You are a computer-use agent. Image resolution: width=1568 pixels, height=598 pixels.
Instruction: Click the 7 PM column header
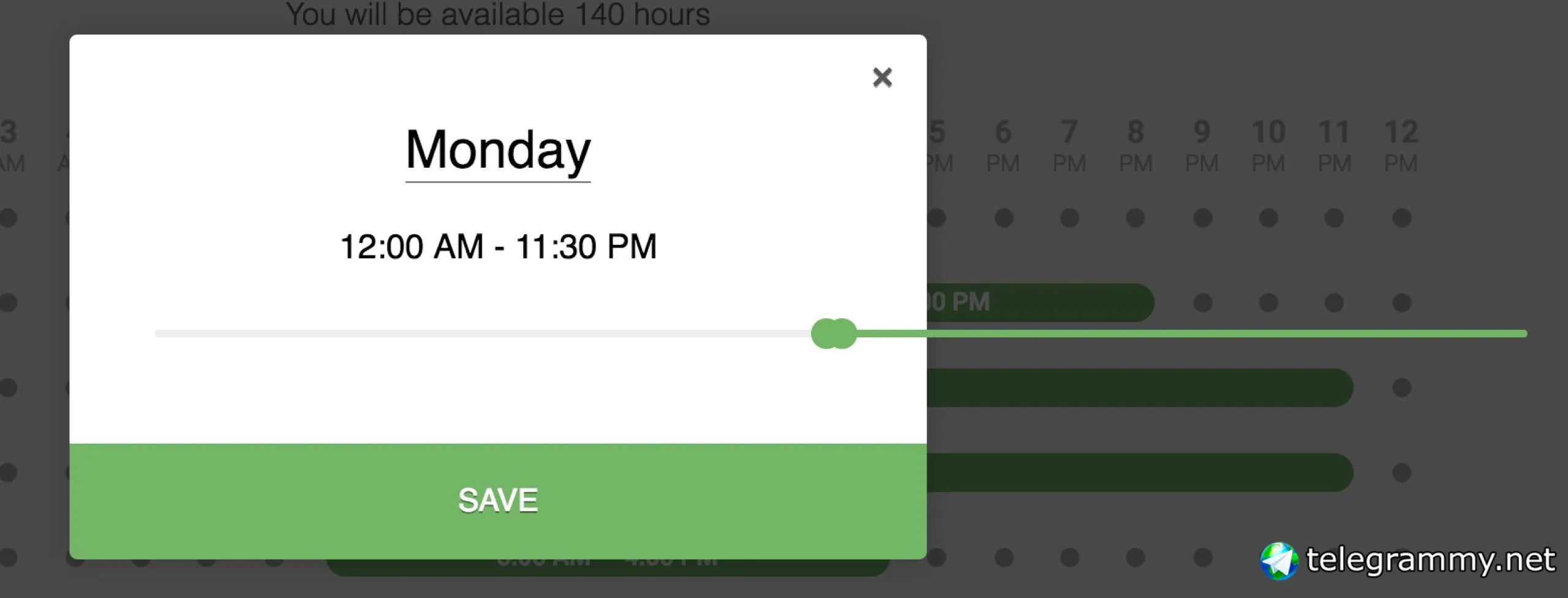tap(1069, 147)
